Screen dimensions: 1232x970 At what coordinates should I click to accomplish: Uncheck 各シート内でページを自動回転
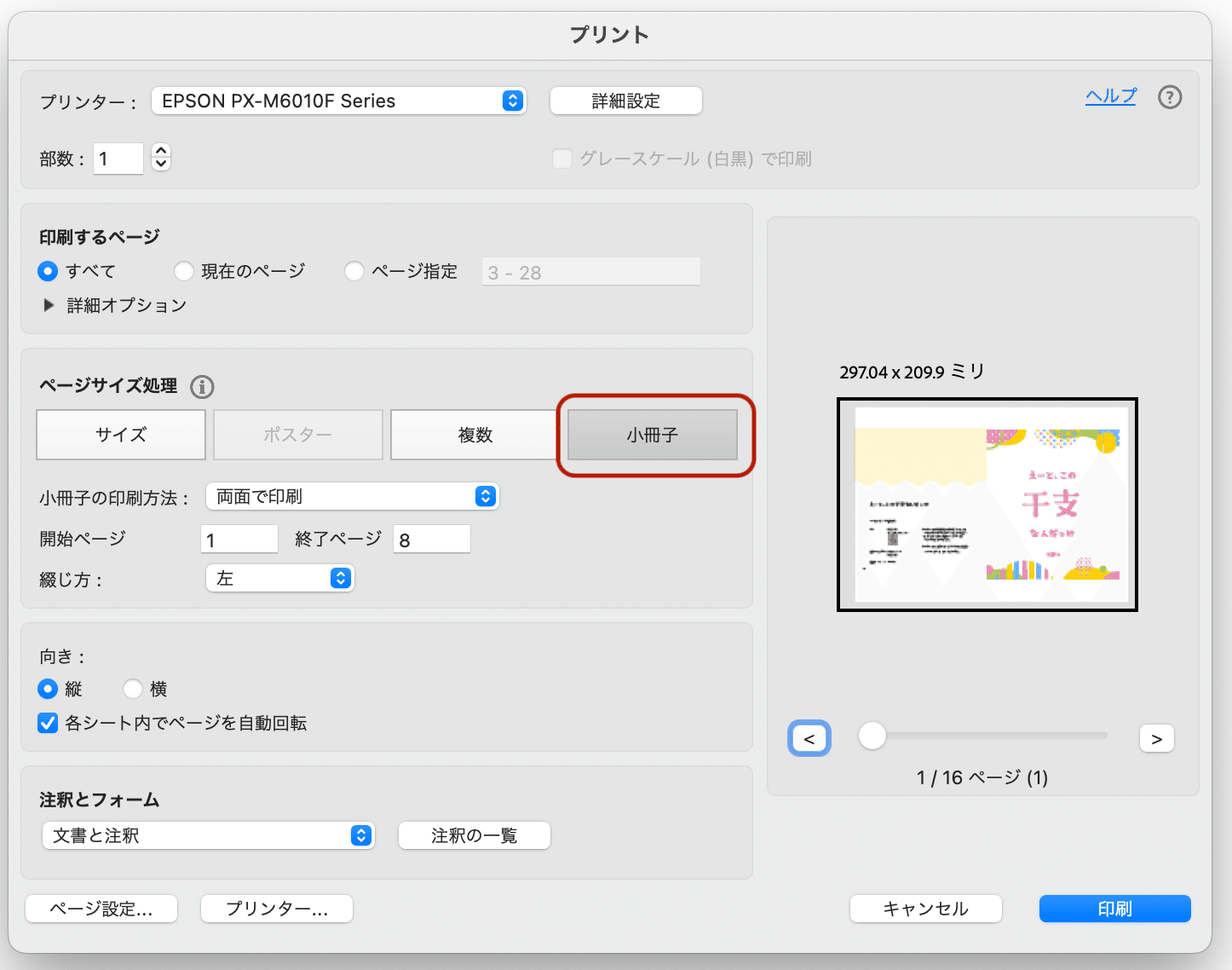(x=47, y=723)
